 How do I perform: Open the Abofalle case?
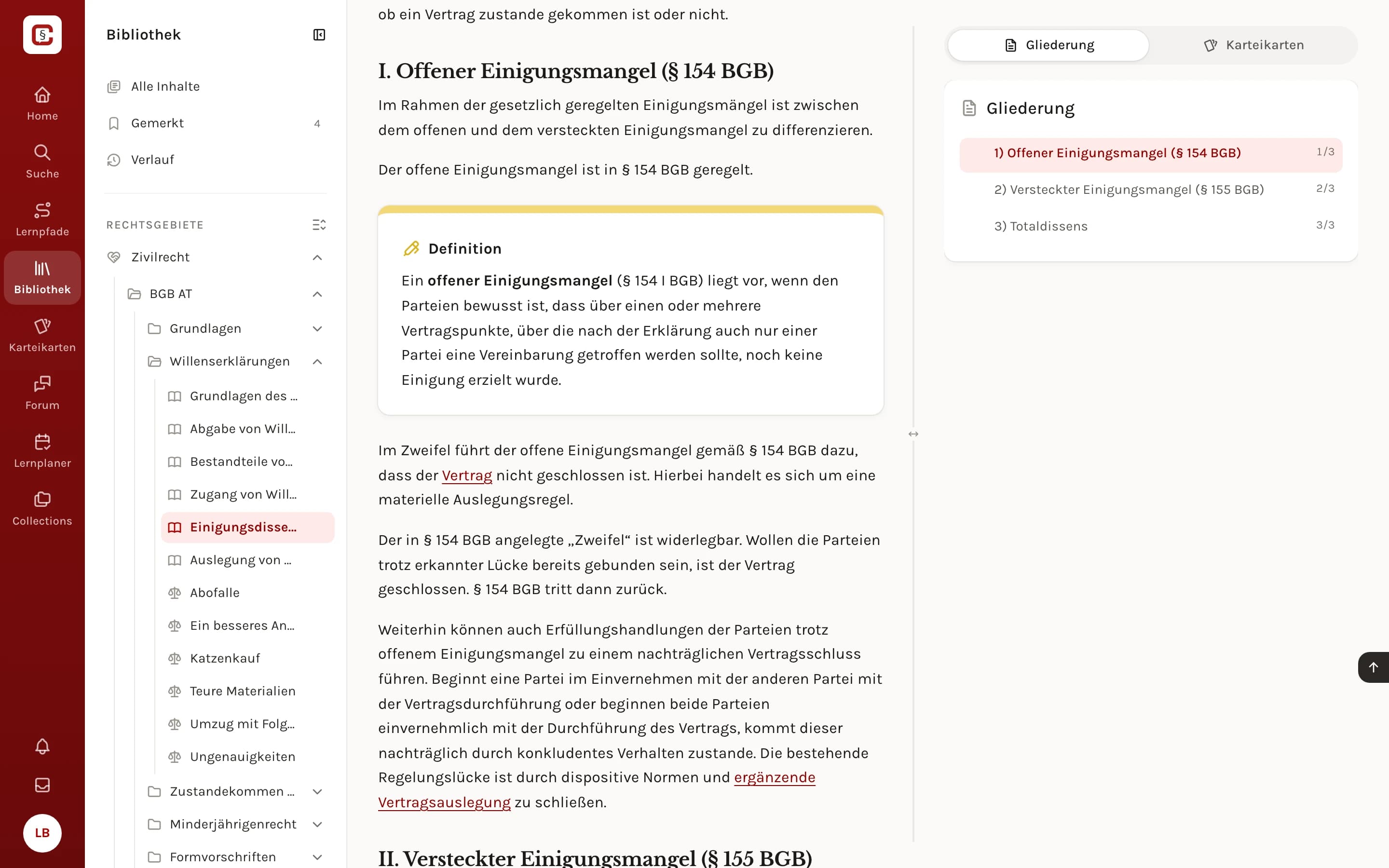tap(247, 593)
